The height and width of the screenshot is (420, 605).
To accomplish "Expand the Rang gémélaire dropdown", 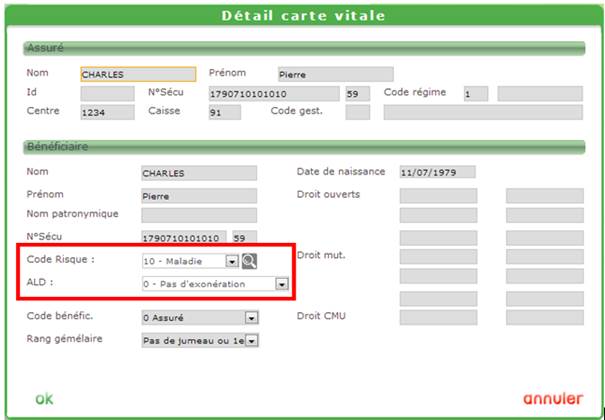I will click(252, 341).
